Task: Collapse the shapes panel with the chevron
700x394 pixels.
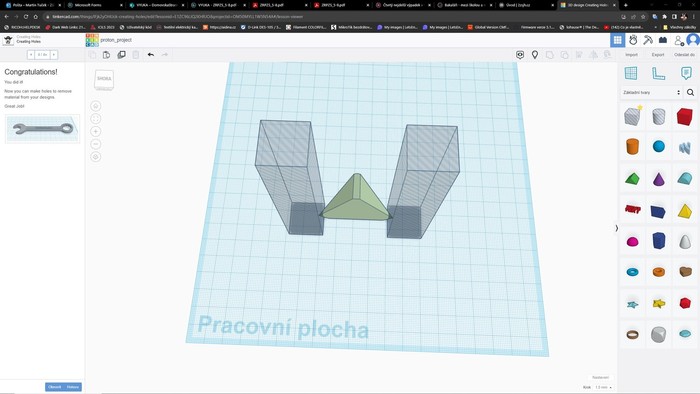Action: [617, 228]
